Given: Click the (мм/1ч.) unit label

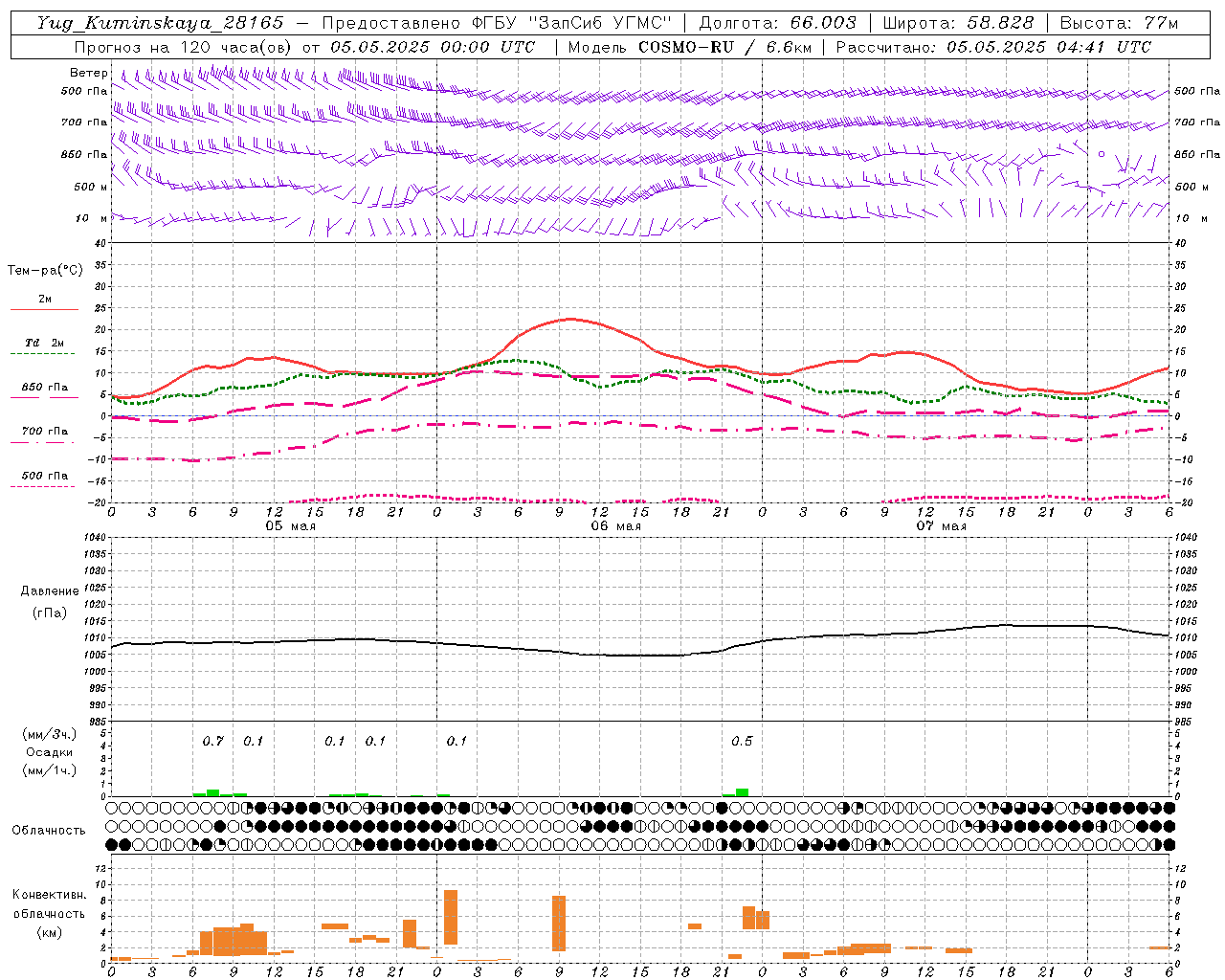Looking at the screenshot, I should point(50,770).
